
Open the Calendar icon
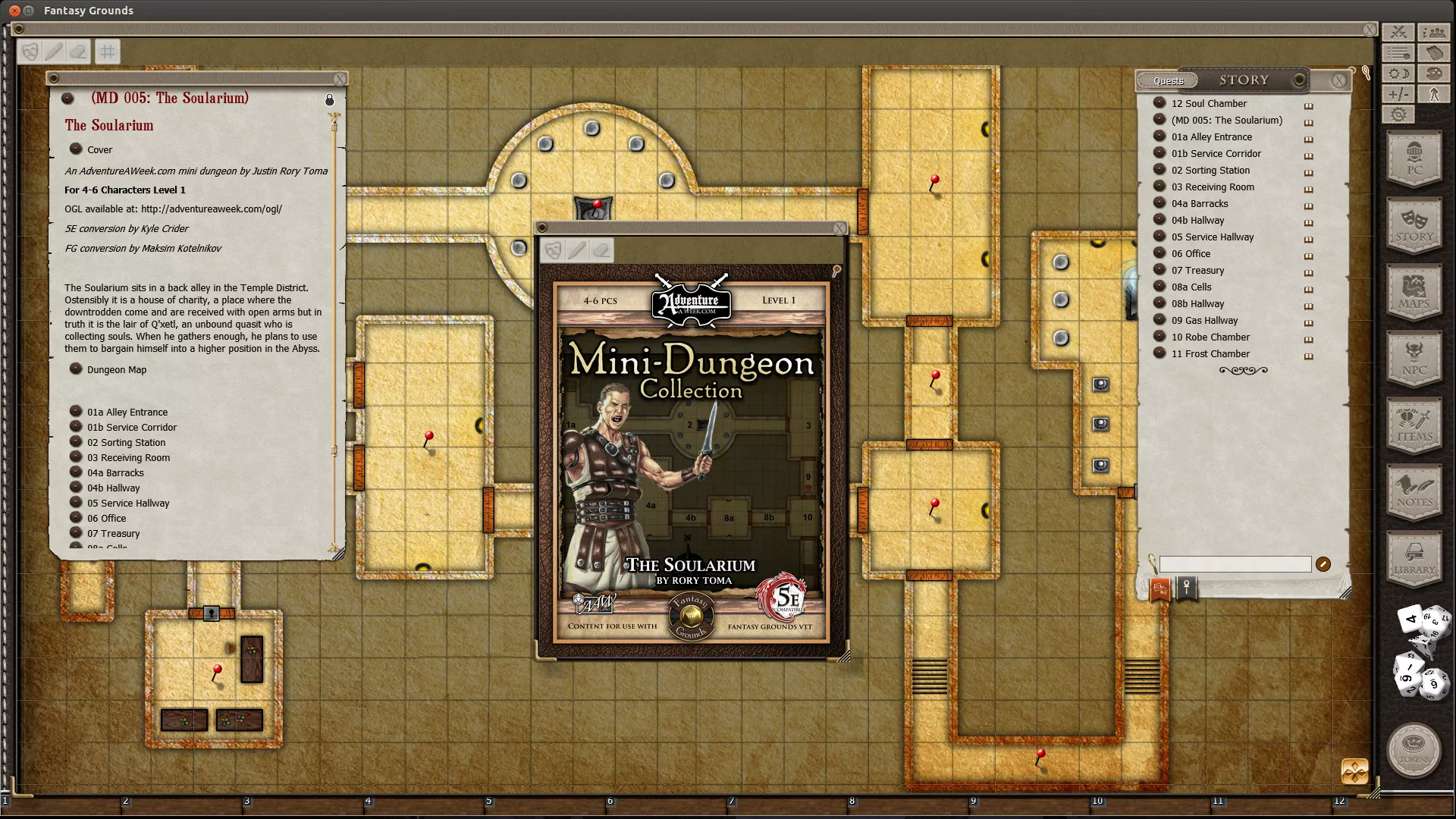pos(1433,53)
